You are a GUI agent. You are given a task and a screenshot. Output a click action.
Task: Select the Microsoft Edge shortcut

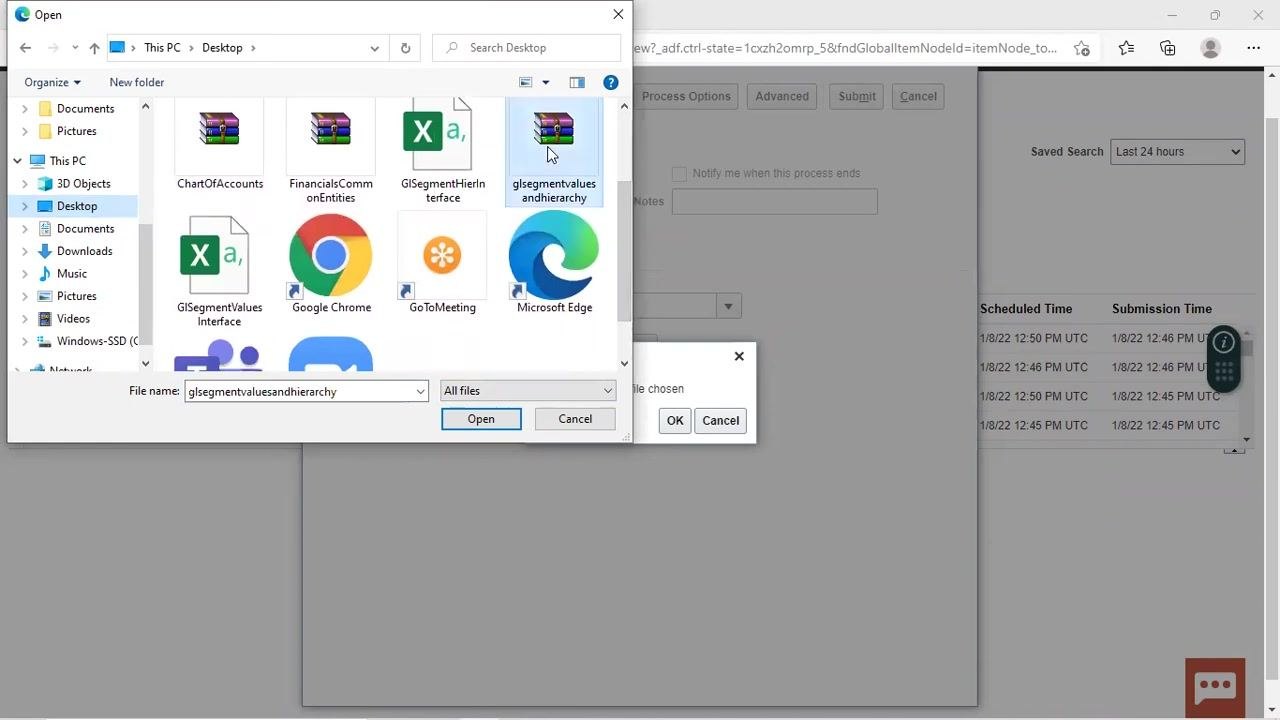(554, 264)
